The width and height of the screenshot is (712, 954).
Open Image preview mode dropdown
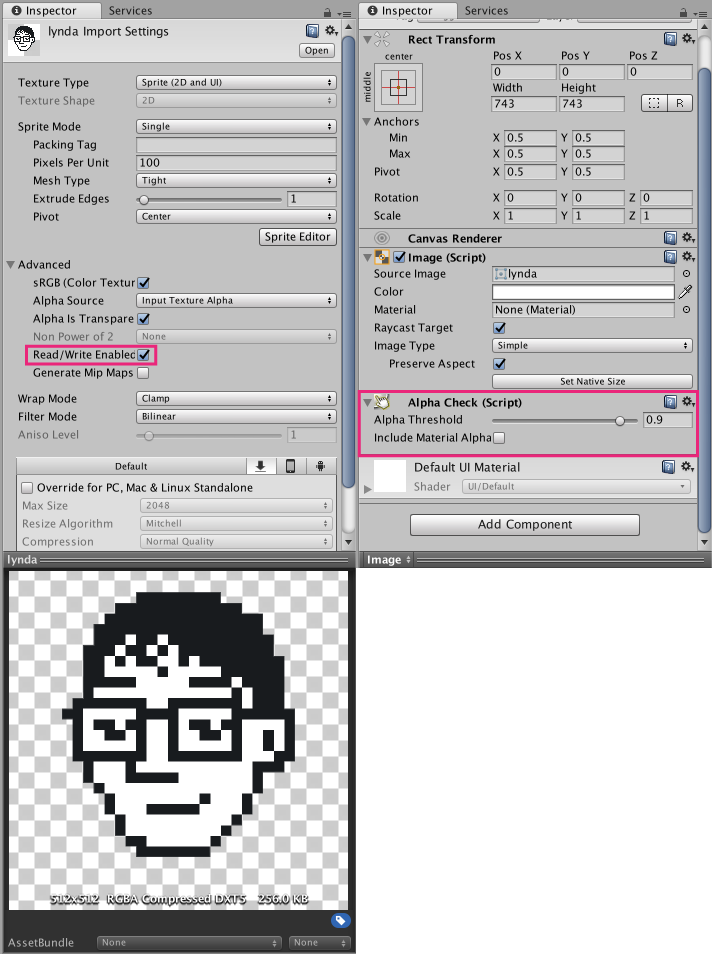[x=389, y=560]
